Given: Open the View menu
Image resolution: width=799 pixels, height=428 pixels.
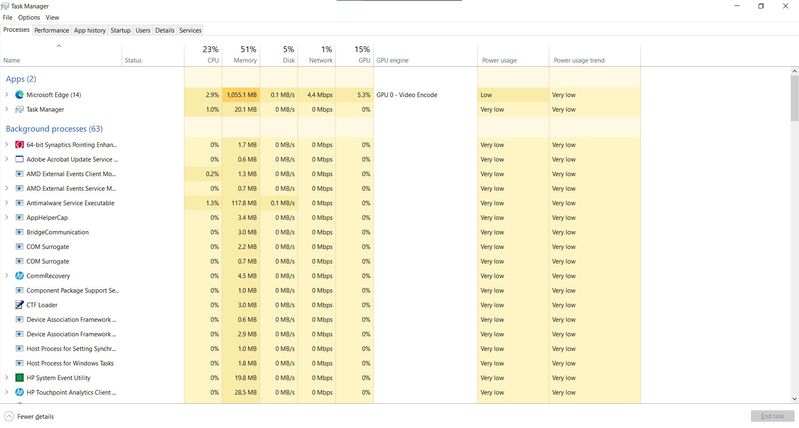Looking at the screenshot, I should [53, 17].
